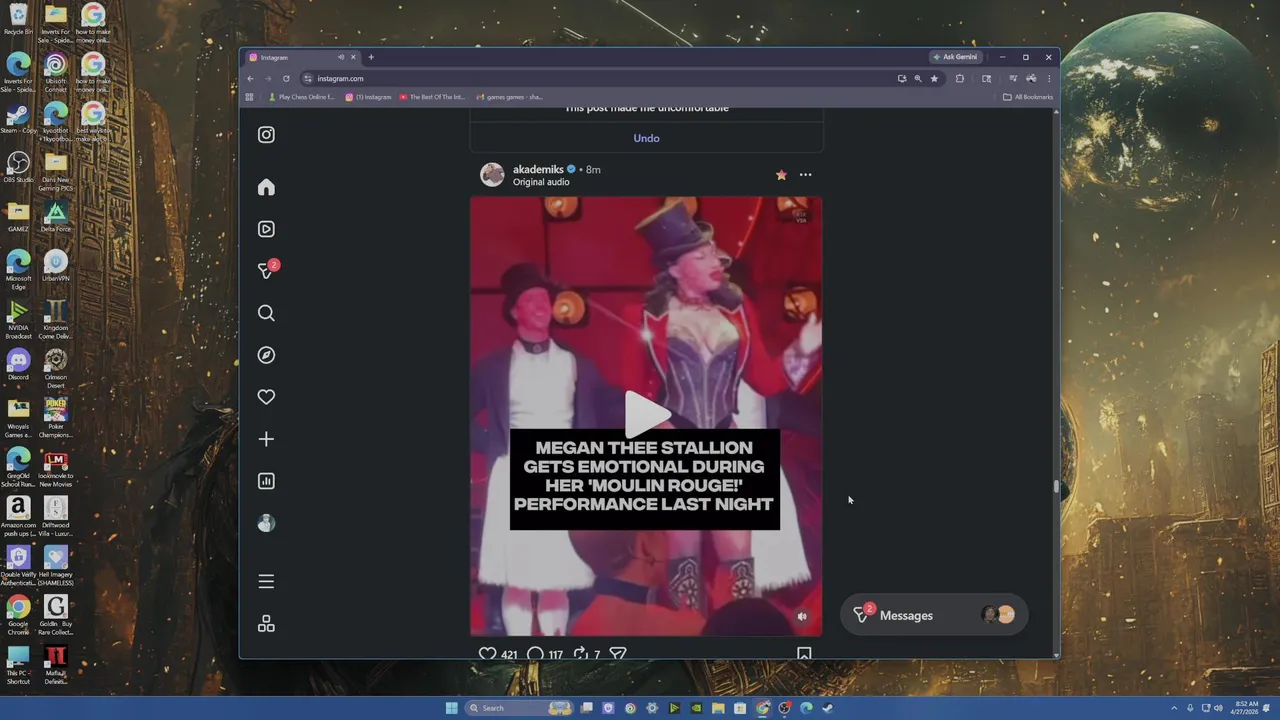The image size is (1280, 720).
Task: Open NVIDIA Broadcast desktop shortcut
Action: [x=18, y=319]
